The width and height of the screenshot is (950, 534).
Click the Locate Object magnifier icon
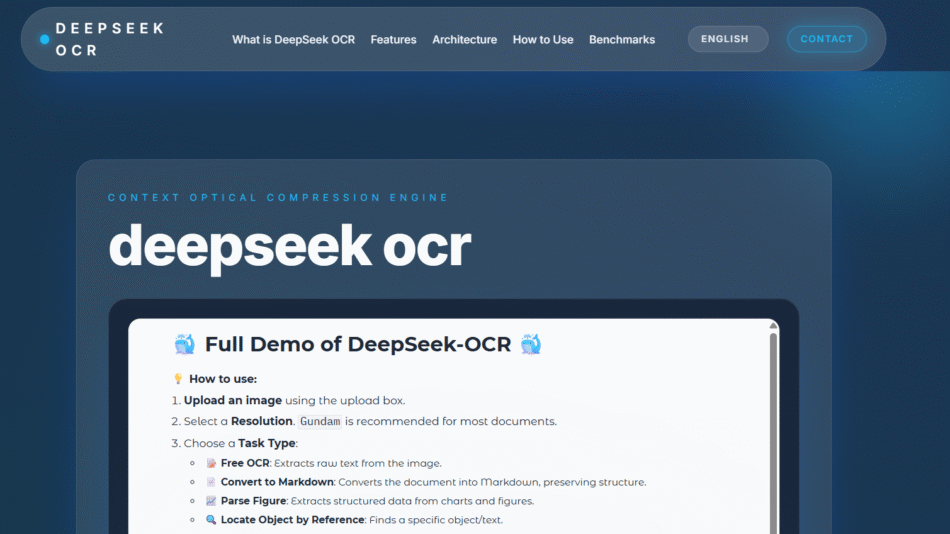coord(211,520)
